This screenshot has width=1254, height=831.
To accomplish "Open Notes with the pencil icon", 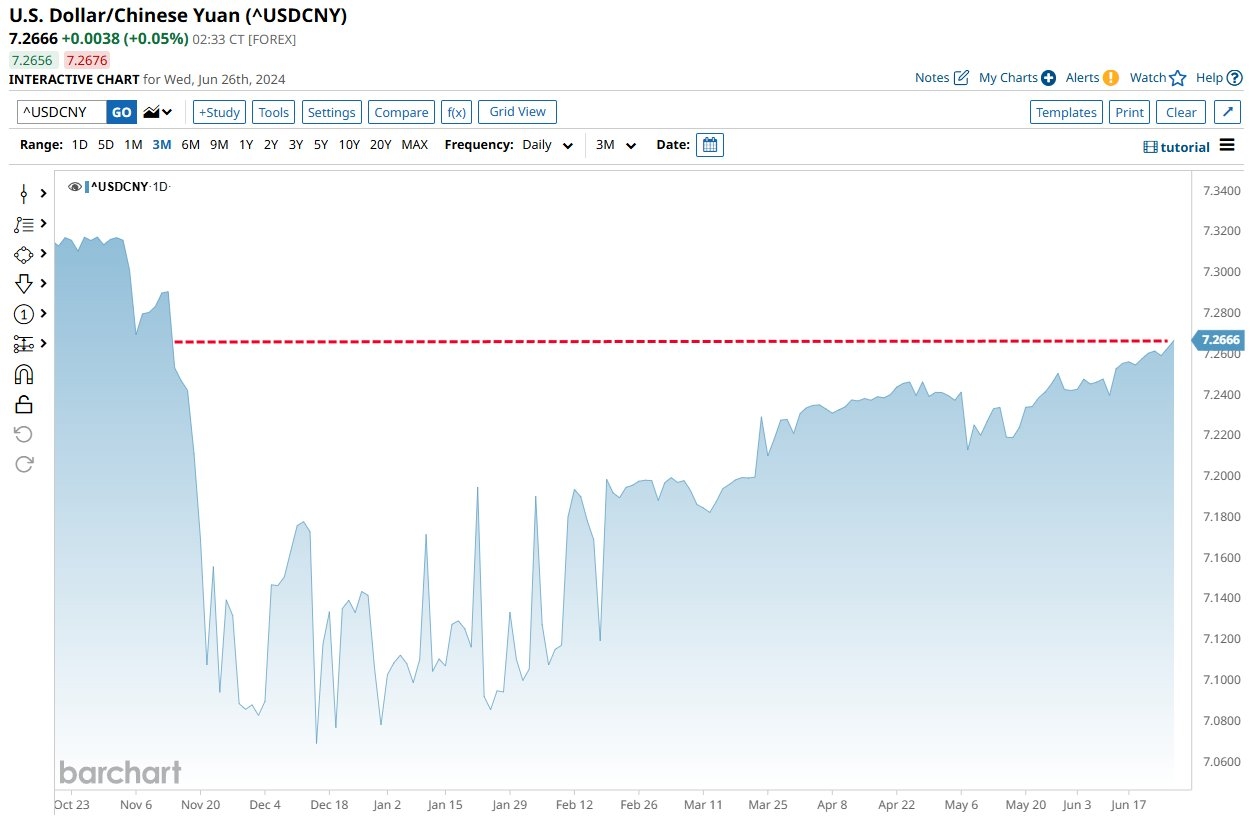I will [961, 78].
